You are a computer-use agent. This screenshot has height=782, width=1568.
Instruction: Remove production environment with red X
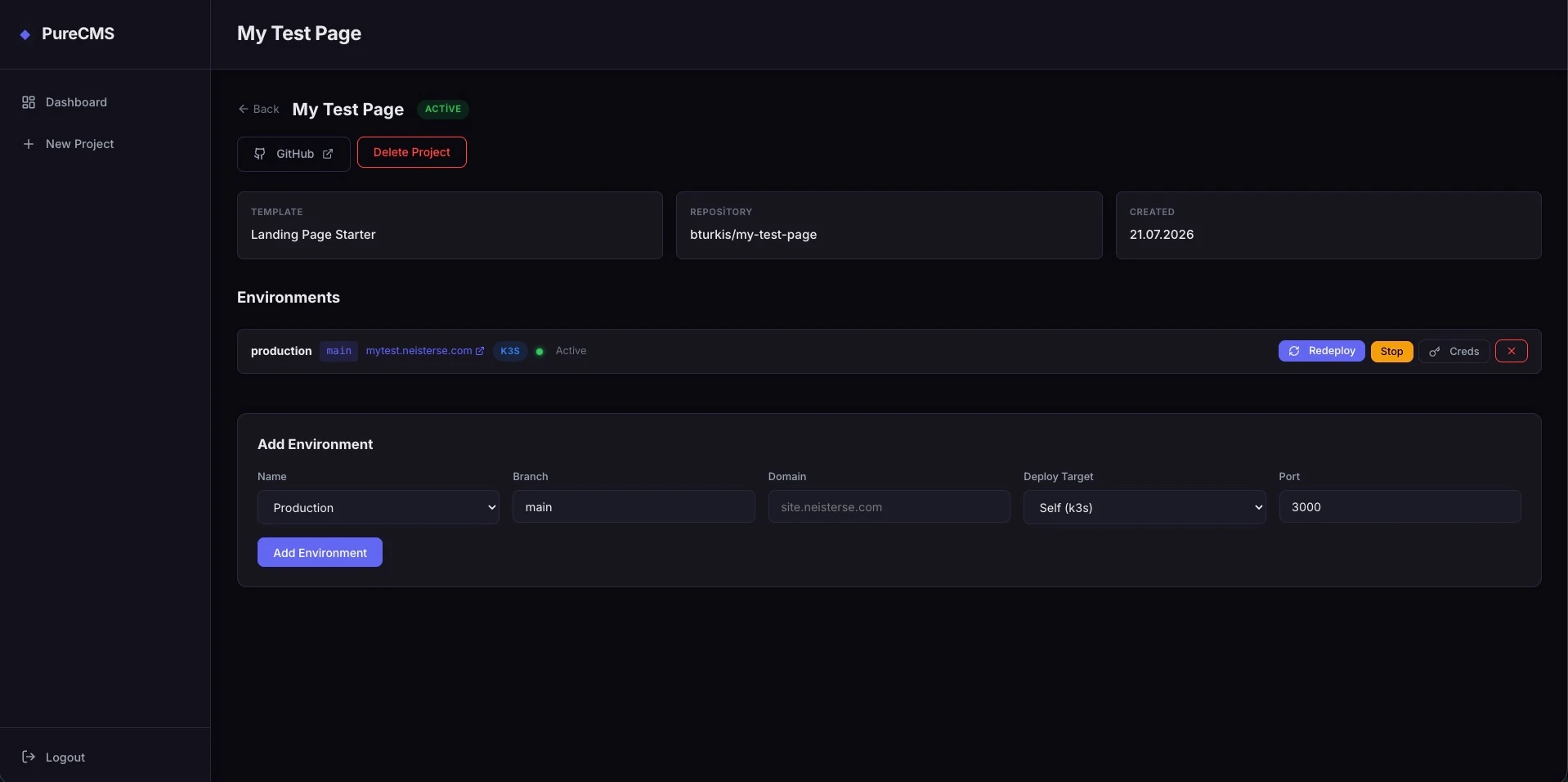coord(1512,351)
